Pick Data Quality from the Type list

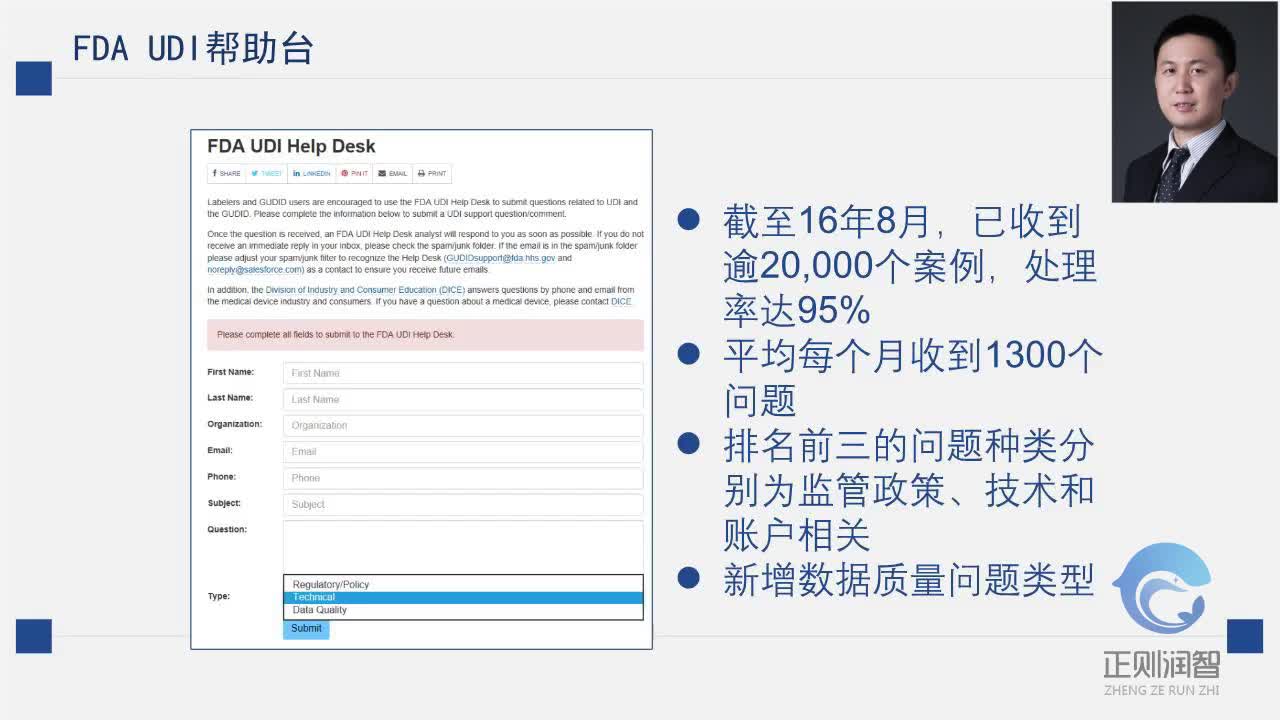pyautogui.click(x=320, y=610)
